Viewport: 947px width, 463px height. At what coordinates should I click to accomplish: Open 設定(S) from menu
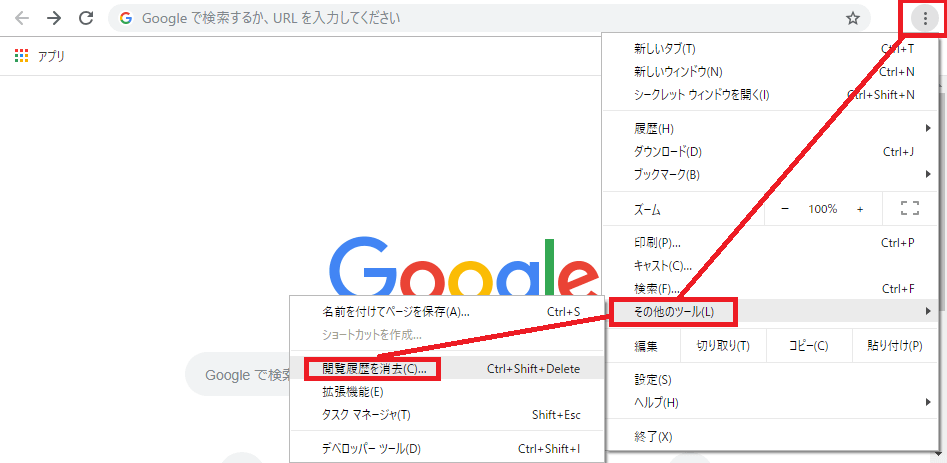click(769, 380)
